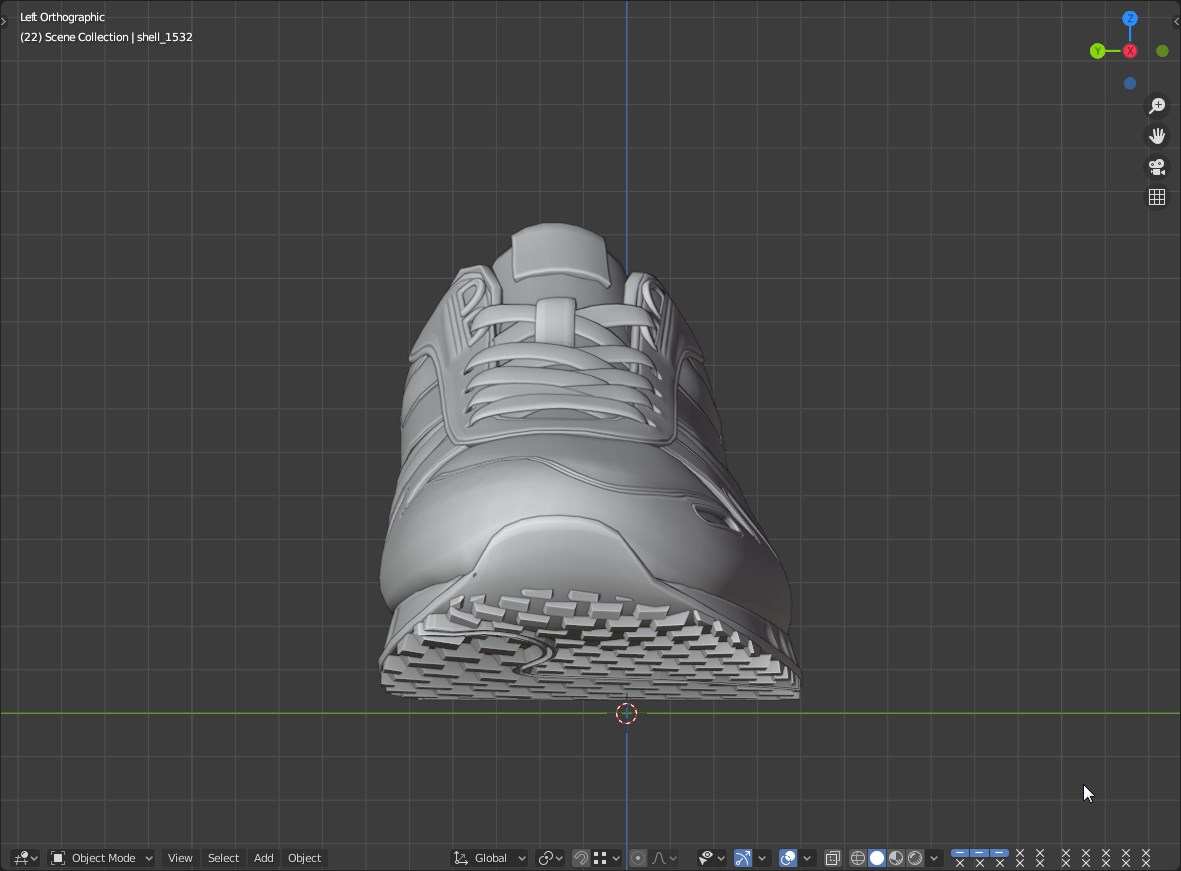Open the View menu
The image size is (1181, 871).
click(x=180, y=858)
